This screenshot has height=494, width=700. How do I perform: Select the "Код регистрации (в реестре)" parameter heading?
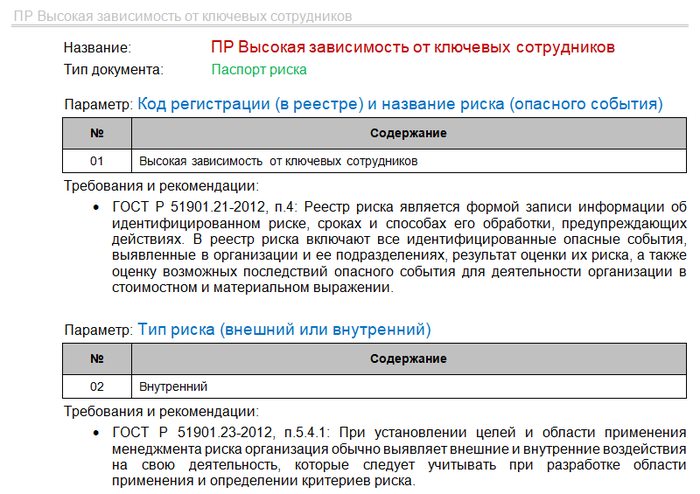(x=400, y=103)
